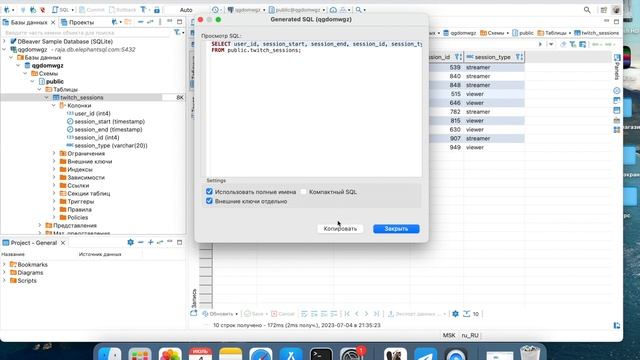Image resolution: width=640 pixels, height=360 pixels.
Task: Expand the Ограничения folder
Action: pos(54,153)
